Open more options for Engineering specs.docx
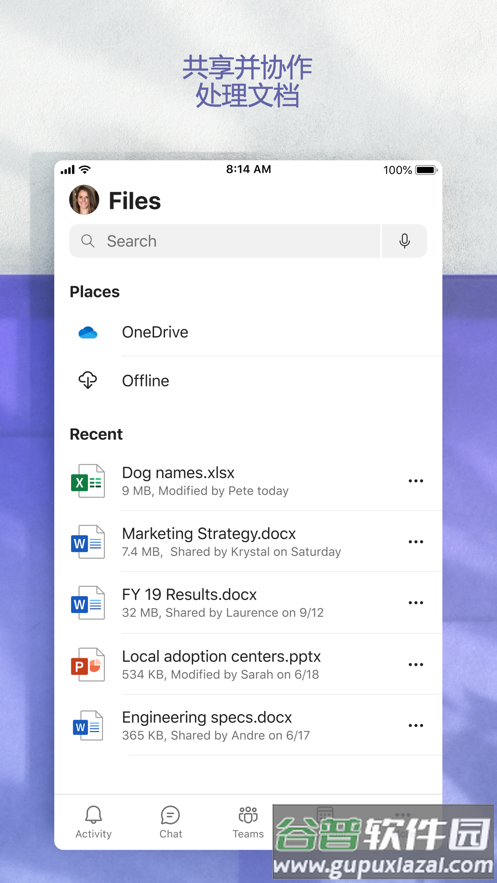Viewport: 497px width, 883px height. [415, 725]
